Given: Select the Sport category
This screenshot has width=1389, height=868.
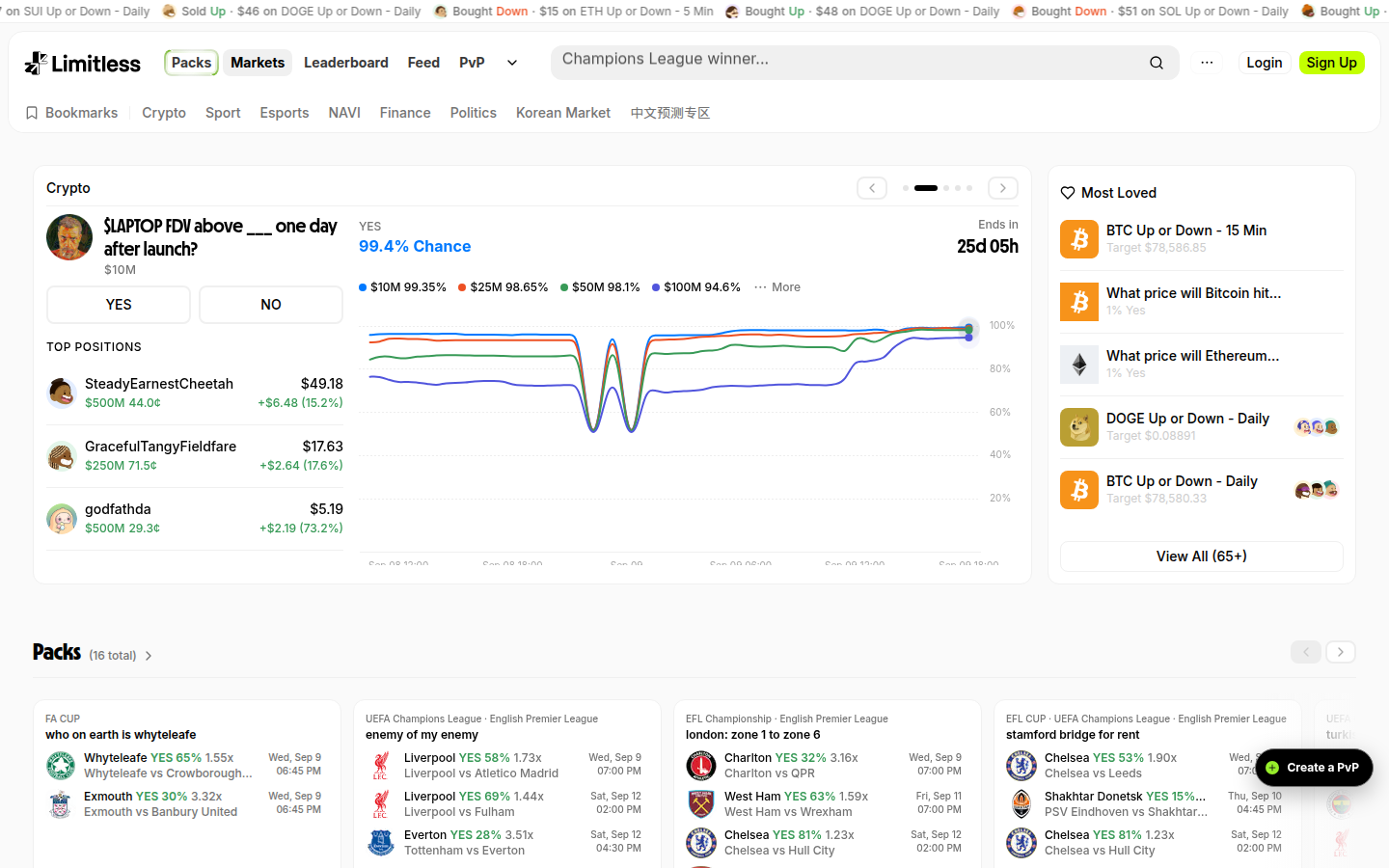Looking at the screenshot, I should coord(223,113).
